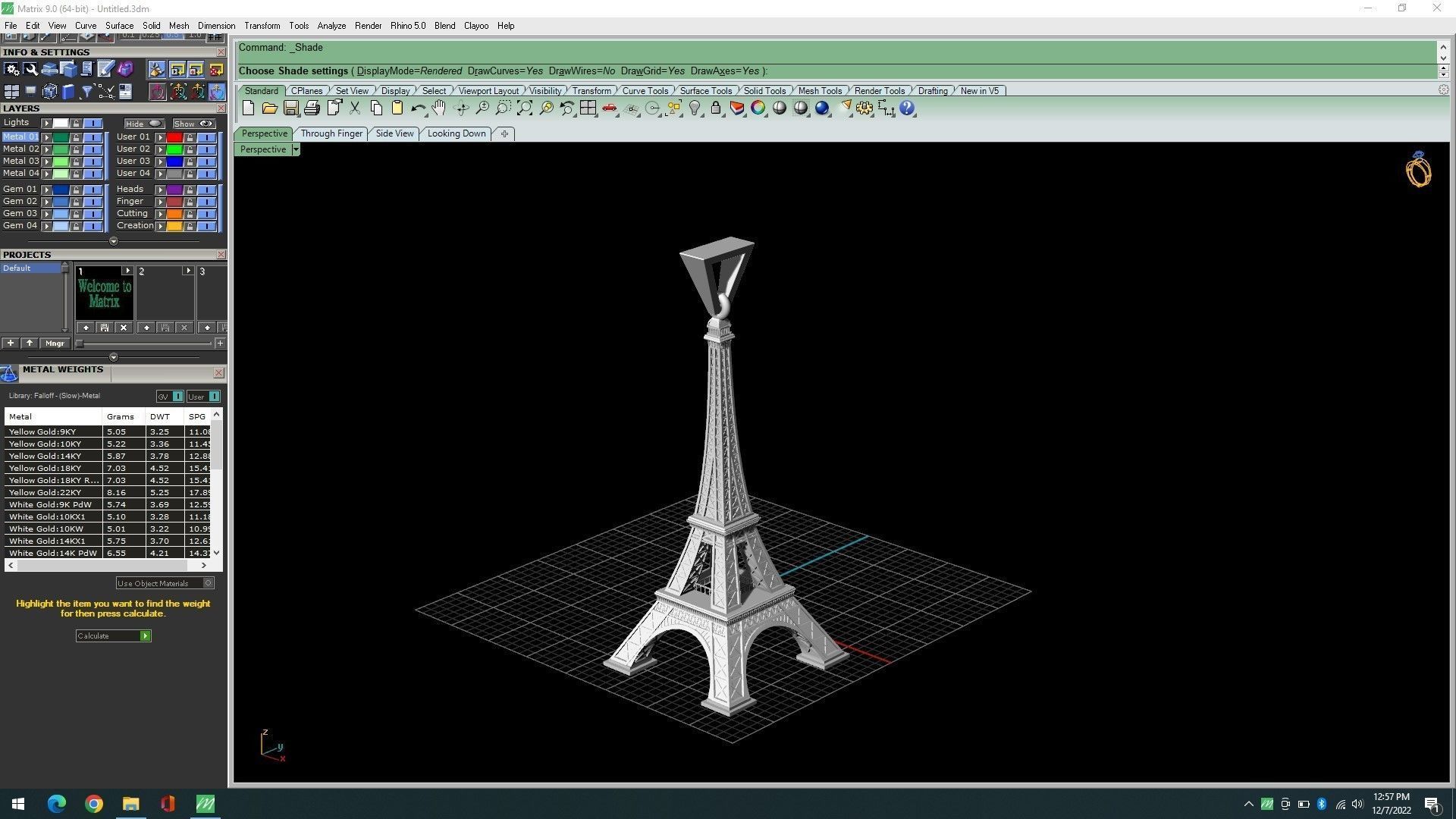Viewport: 1456px width, 819px height.
Task: Click the Help question mark icon
Action: pyautogui.click(x=907, y=108)
